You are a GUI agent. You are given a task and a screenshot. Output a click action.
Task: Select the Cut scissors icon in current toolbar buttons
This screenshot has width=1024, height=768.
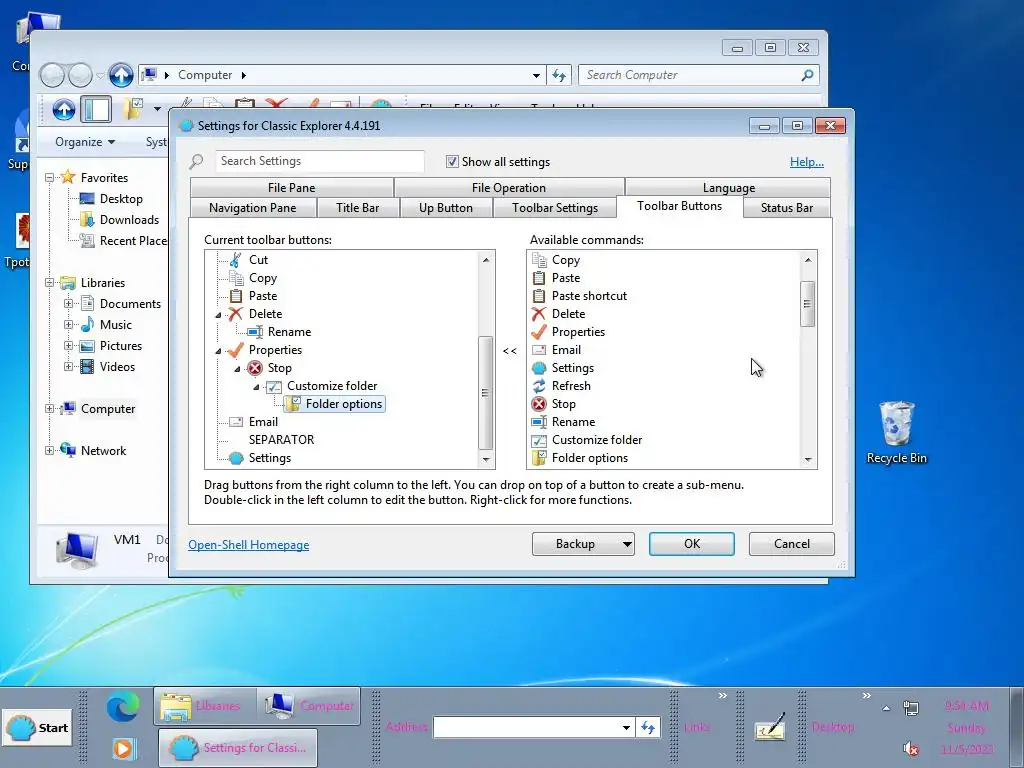(236, 260)
